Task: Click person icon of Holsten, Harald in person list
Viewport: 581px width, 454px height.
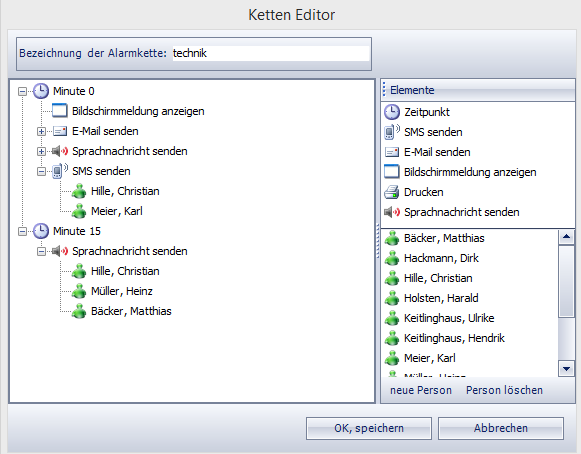Action: point(392,298)
